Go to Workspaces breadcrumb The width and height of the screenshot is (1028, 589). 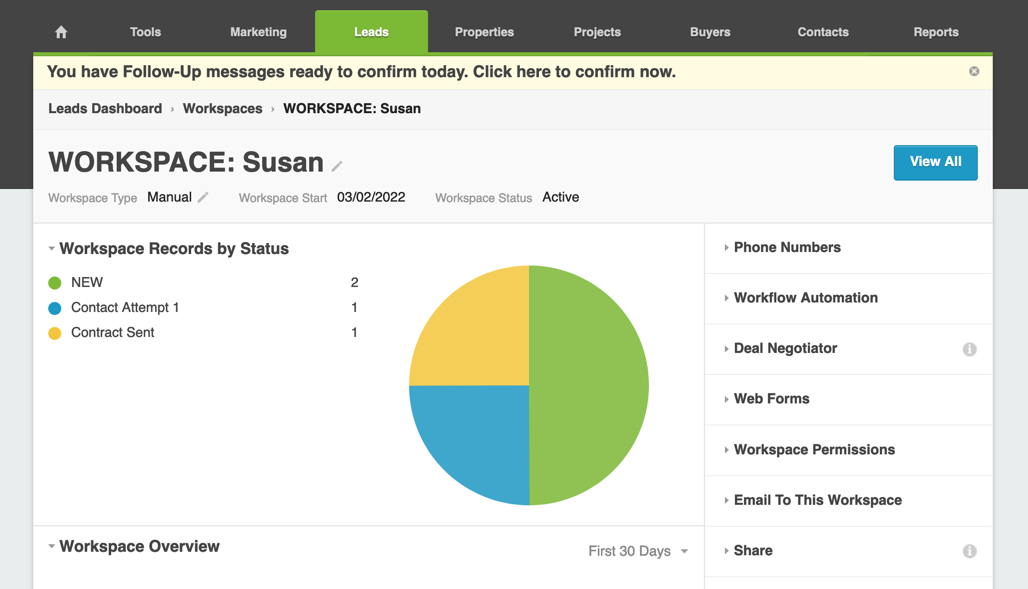[222, 108]
